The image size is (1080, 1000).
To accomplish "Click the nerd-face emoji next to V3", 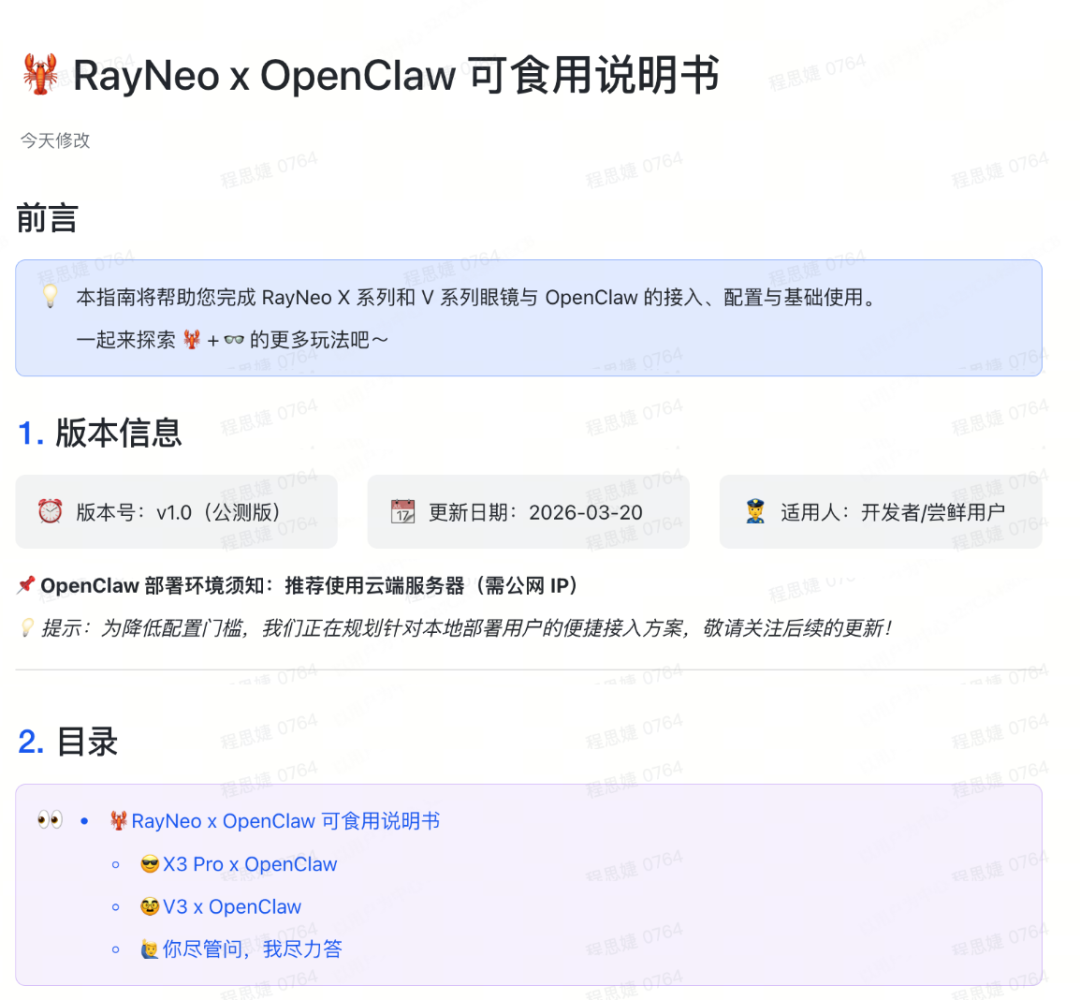I will click(150, 908).
